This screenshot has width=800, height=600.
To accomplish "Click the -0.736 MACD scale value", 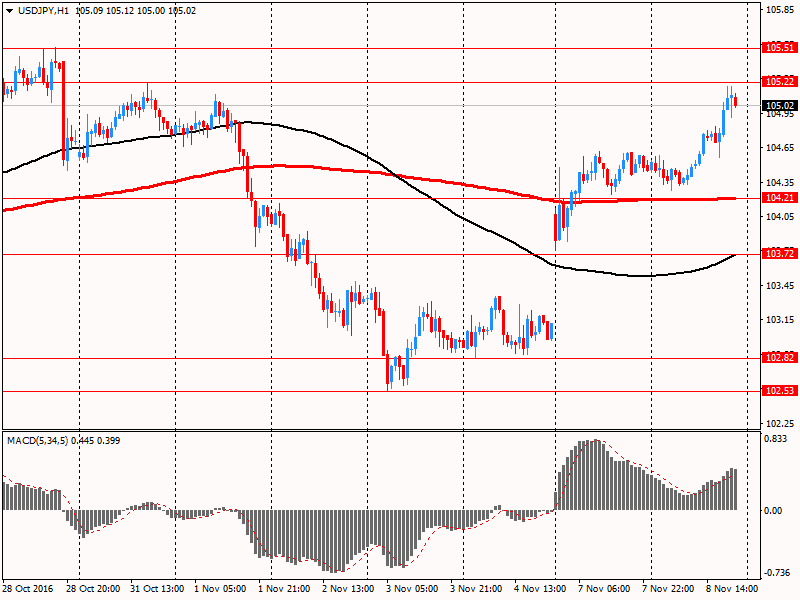I will (776, 573).
